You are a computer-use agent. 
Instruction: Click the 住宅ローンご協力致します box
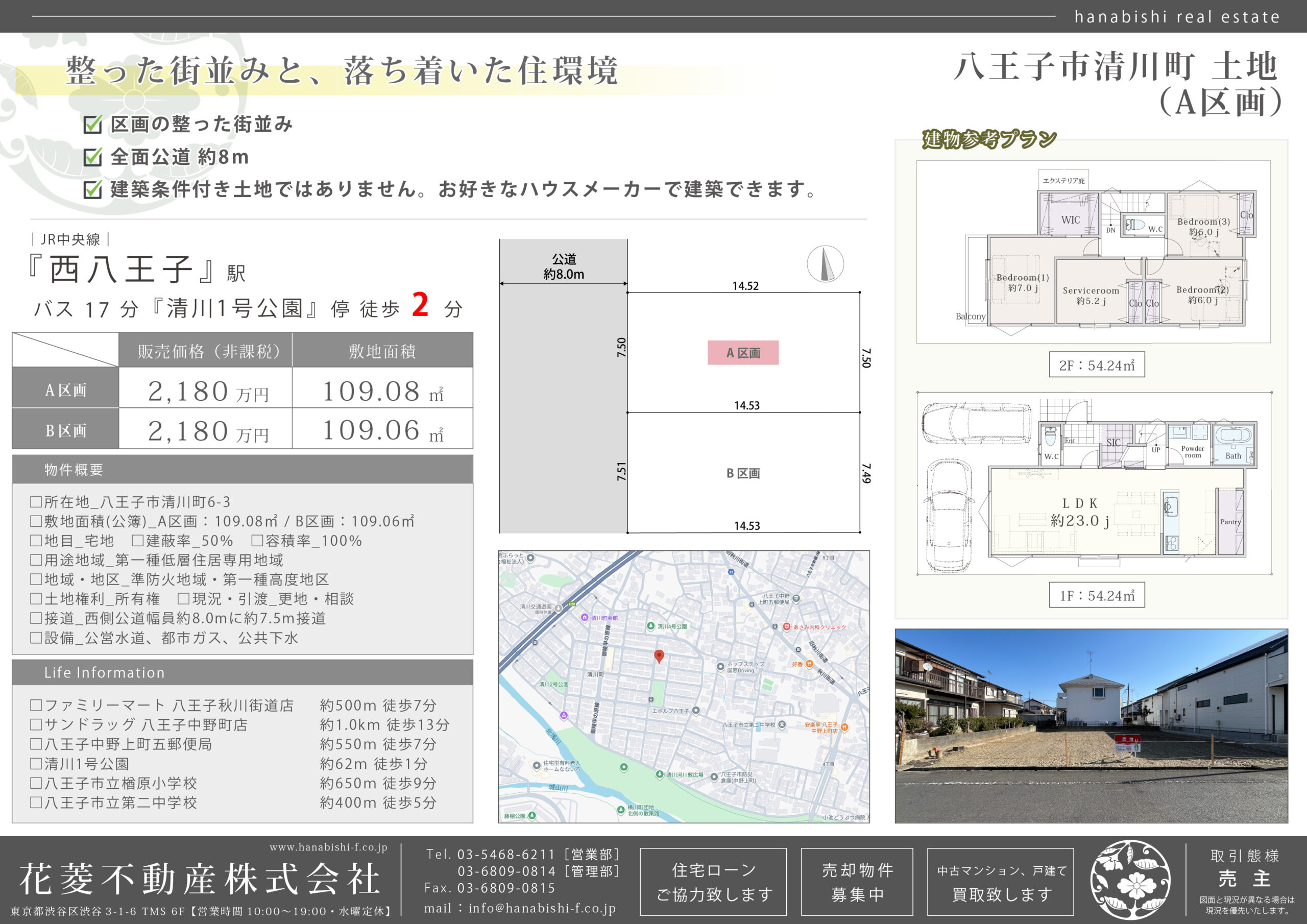(x=713, y=881)
